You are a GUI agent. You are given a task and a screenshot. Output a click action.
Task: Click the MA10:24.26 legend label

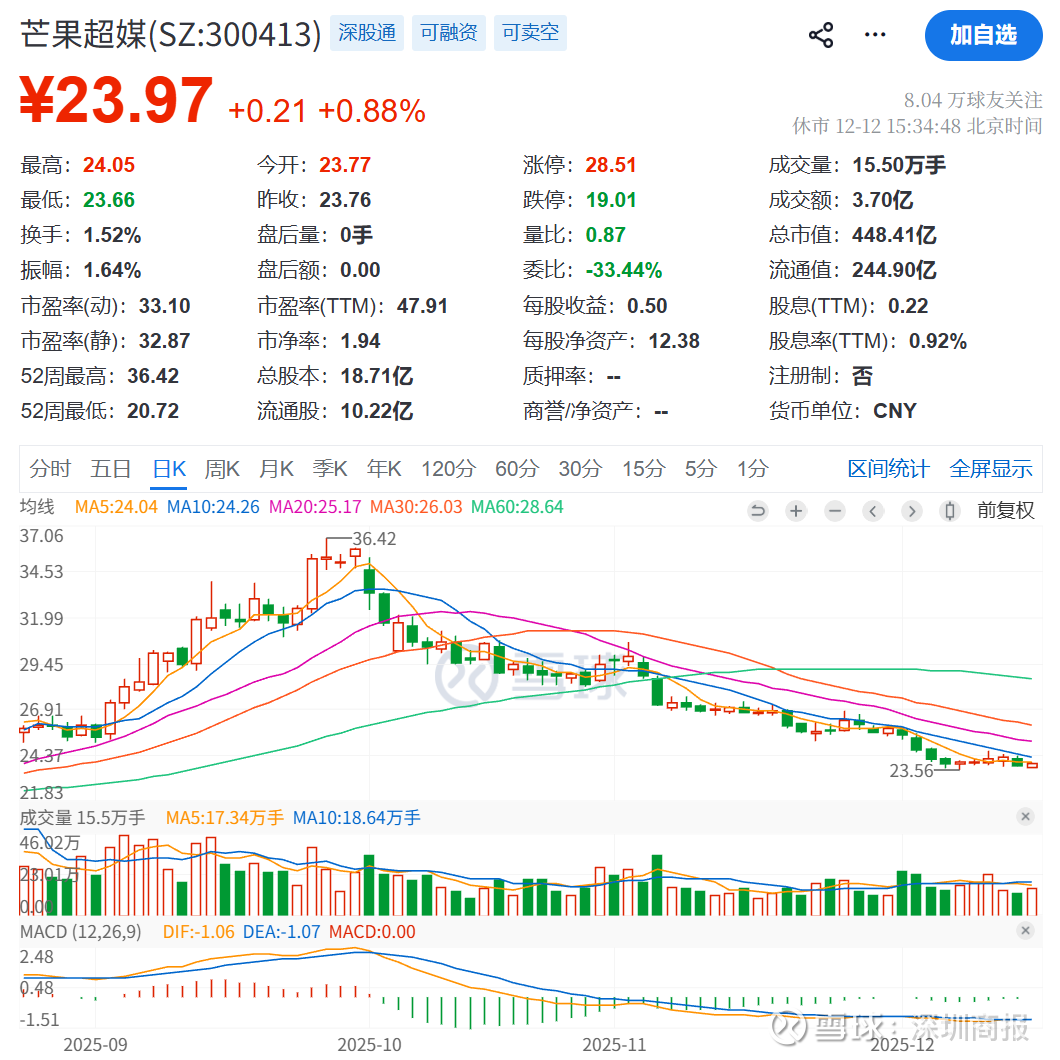coord(213,507)
